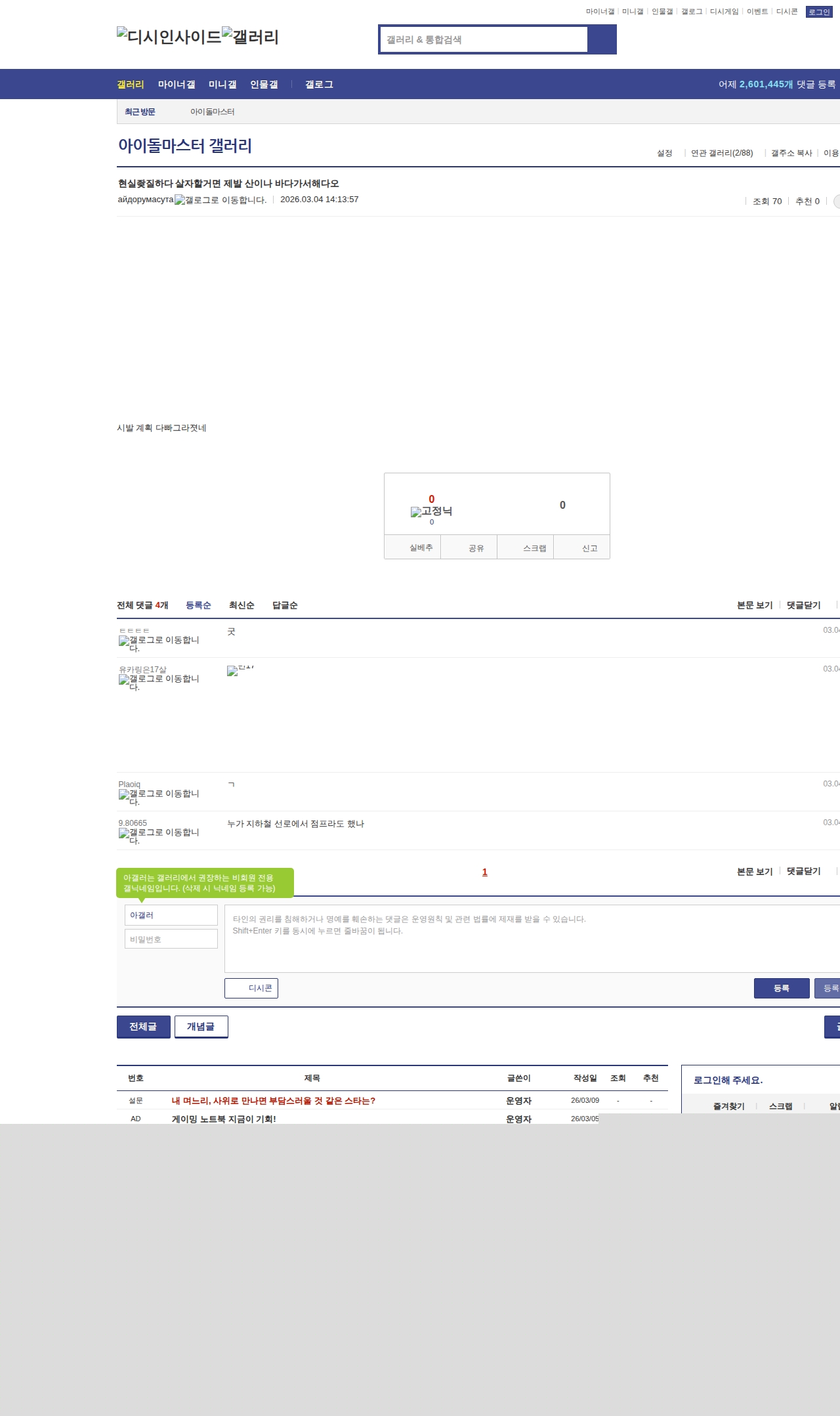
Task: Switch to 개념글 tab
Action: 201,1027
